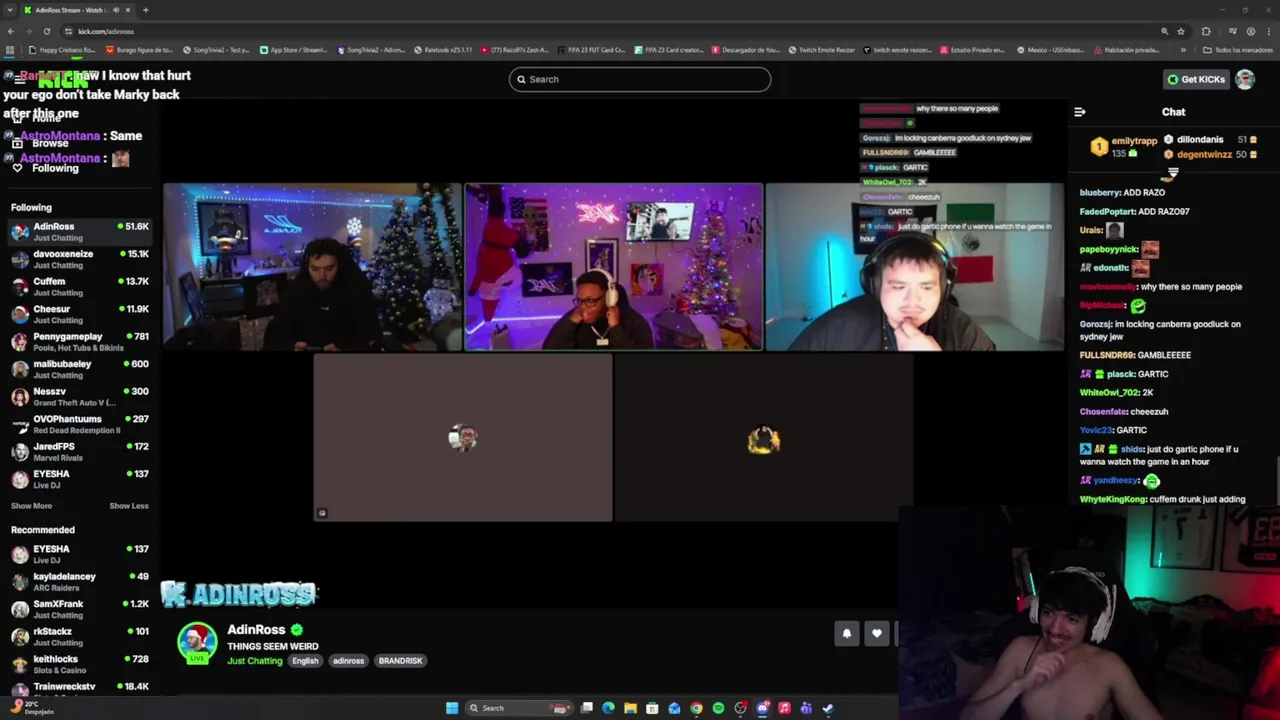Bookmark this page with star icon
Image resolution: width=1280 pixels, height=720 pixels.
(1180, 31)
